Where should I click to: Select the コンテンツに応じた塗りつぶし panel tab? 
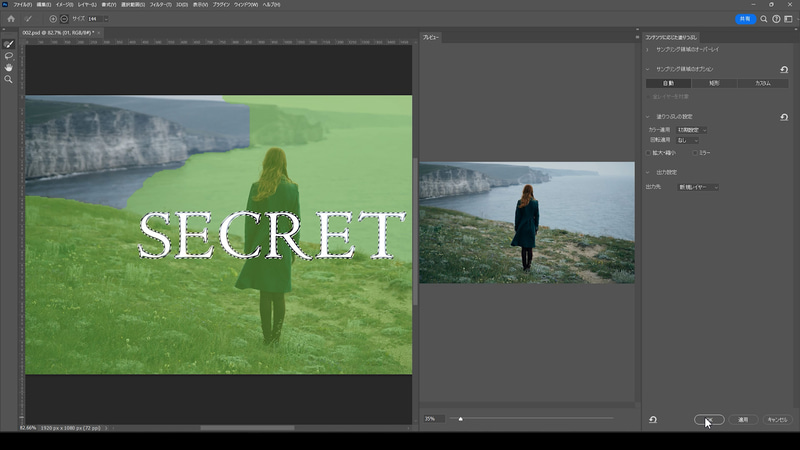point(671,37)
